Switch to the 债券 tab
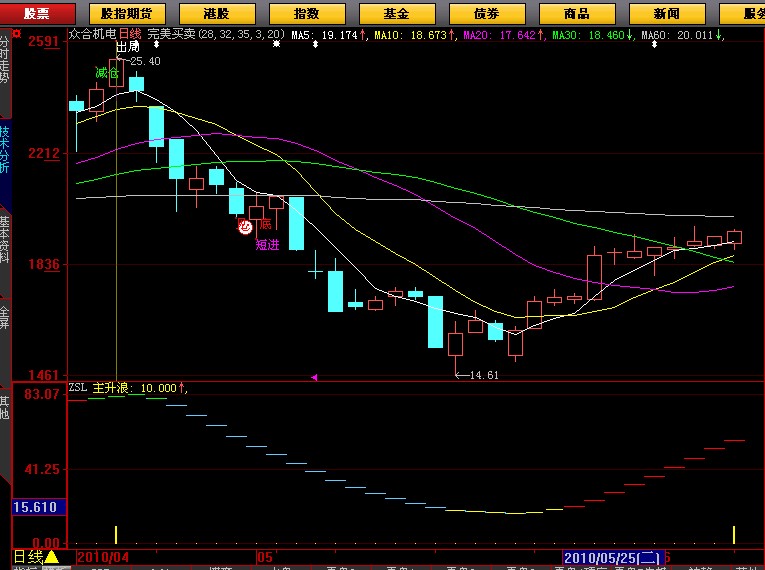Screen dimensions: 765x570 [487, 13]
